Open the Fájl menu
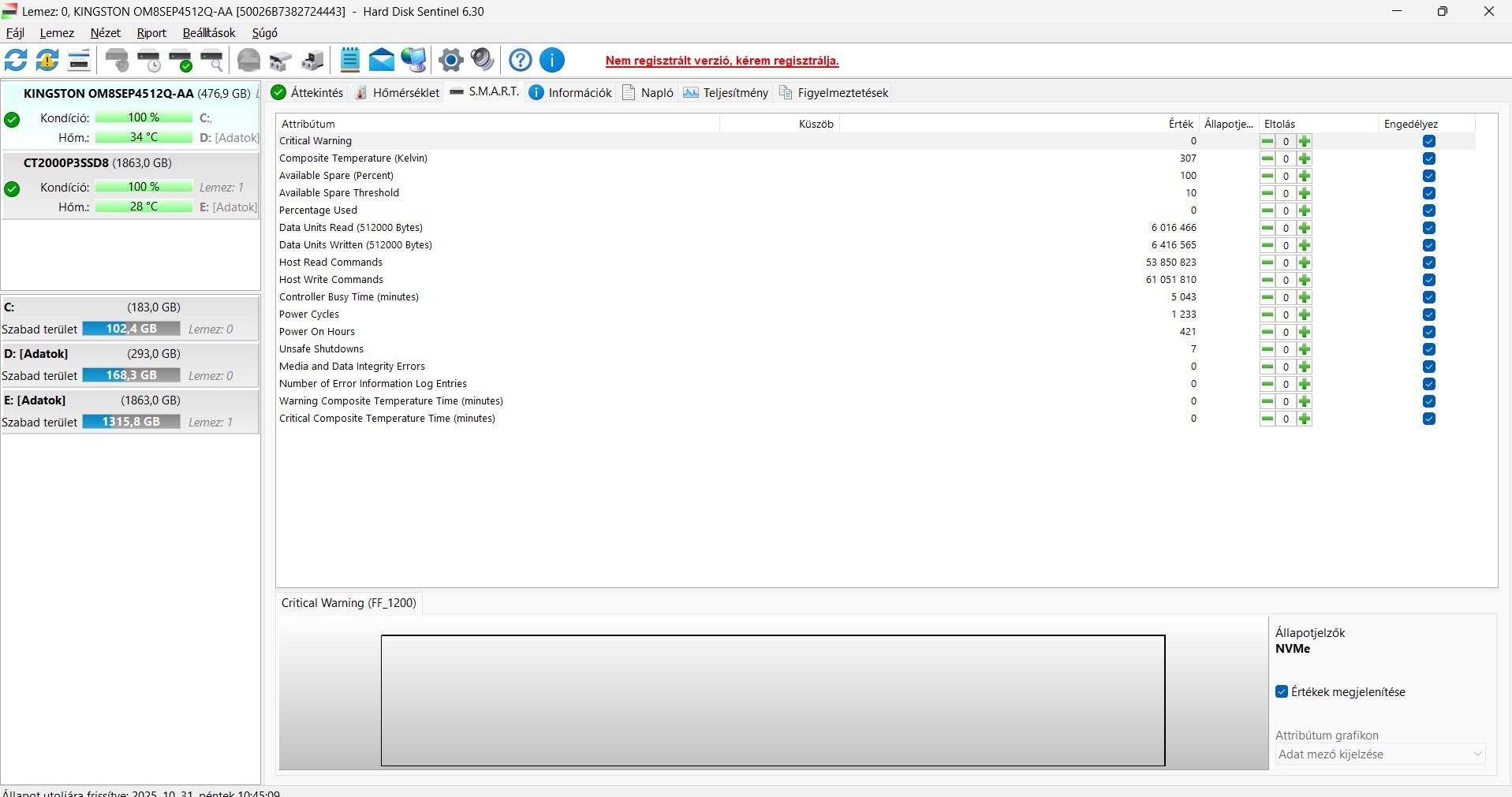This screenshot has width=1512, height=797. 15,33
